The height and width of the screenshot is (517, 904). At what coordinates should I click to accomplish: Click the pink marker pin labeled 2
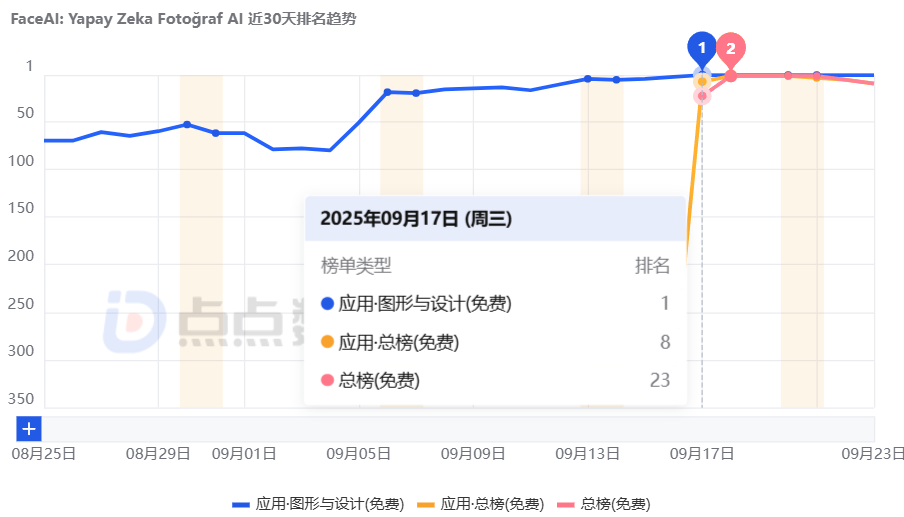tap(730, 50)
